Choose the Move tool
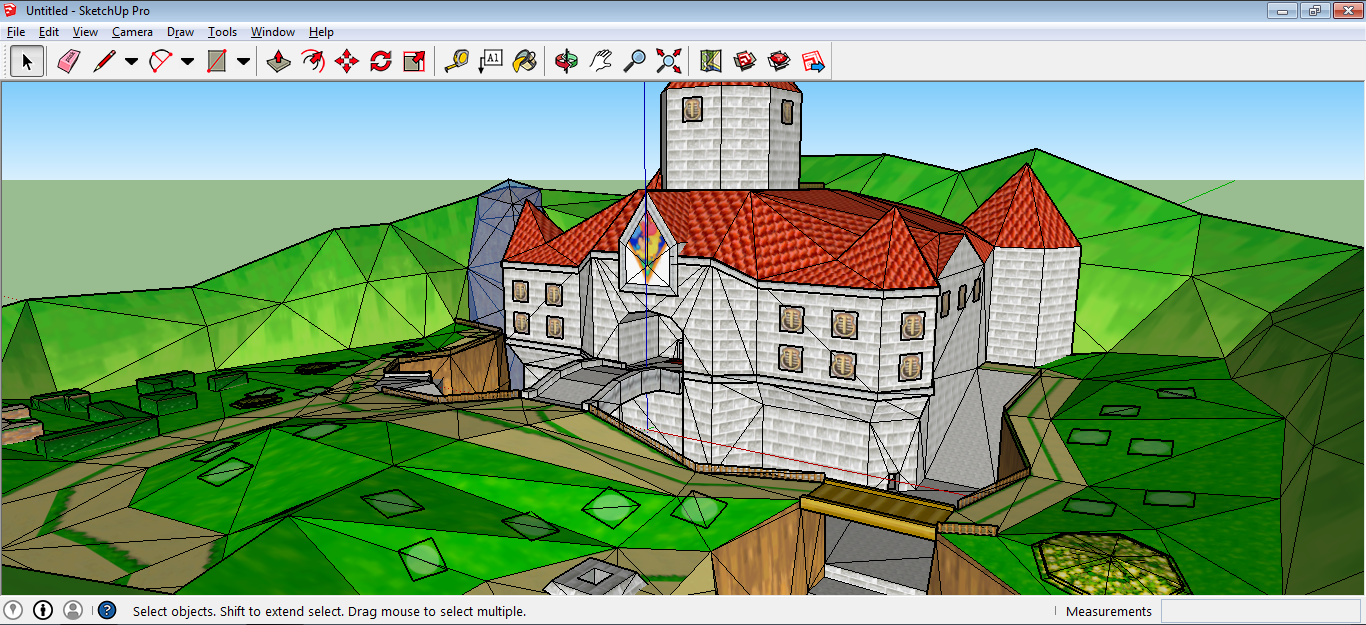1366x625 pixels. point(347,62)
